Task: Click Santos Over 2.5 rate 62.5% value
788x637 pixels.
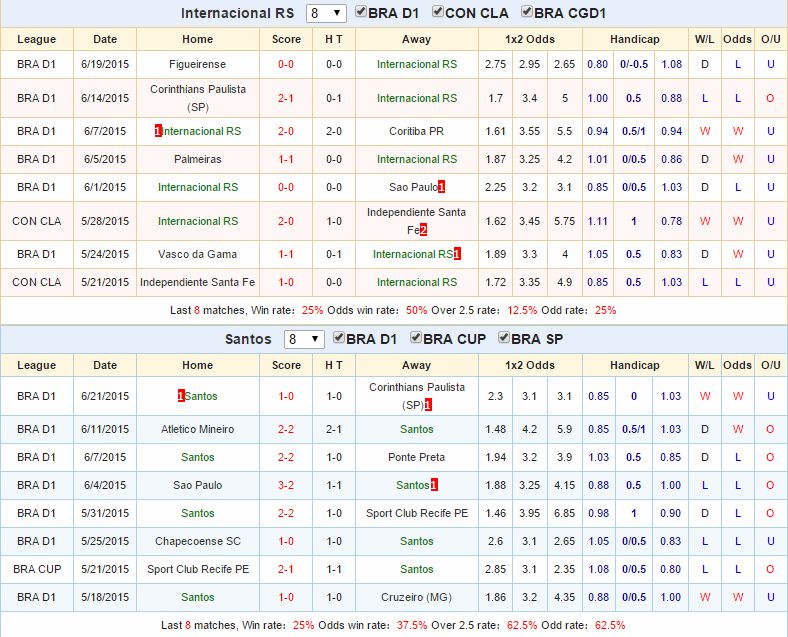Action: (x=522, y=625)
